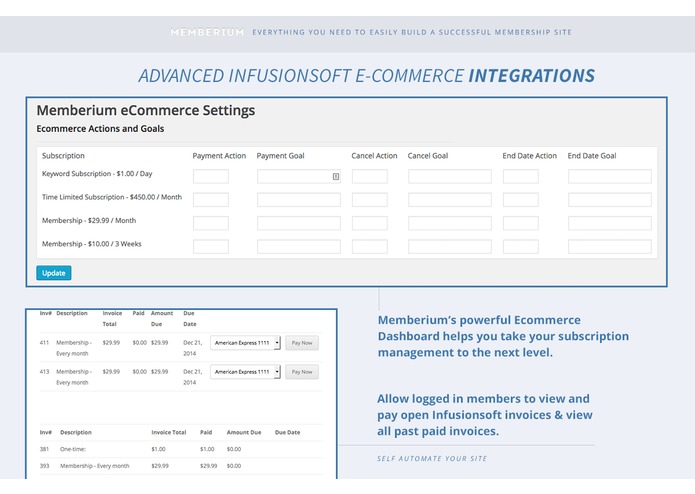Image resolution: width=695 pixels, height=494 pixels.
Task: Click the 'Cancel Action' column header
Action: coord(375,156)
